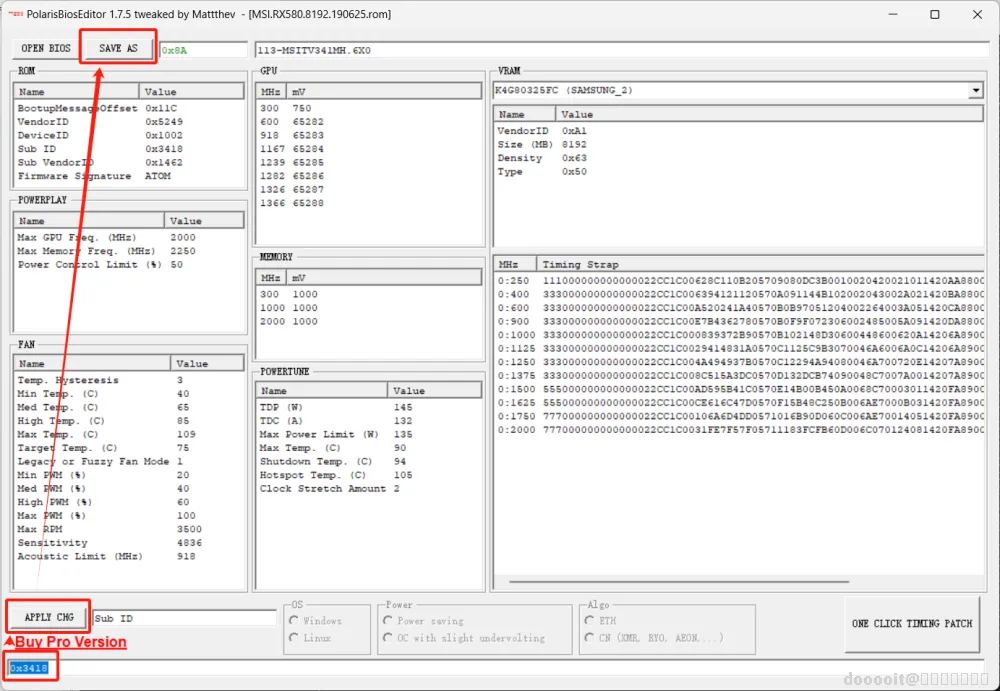1000x691 pixels.
Task: Select the memory 300 MHz row
Action: [369, 294]
